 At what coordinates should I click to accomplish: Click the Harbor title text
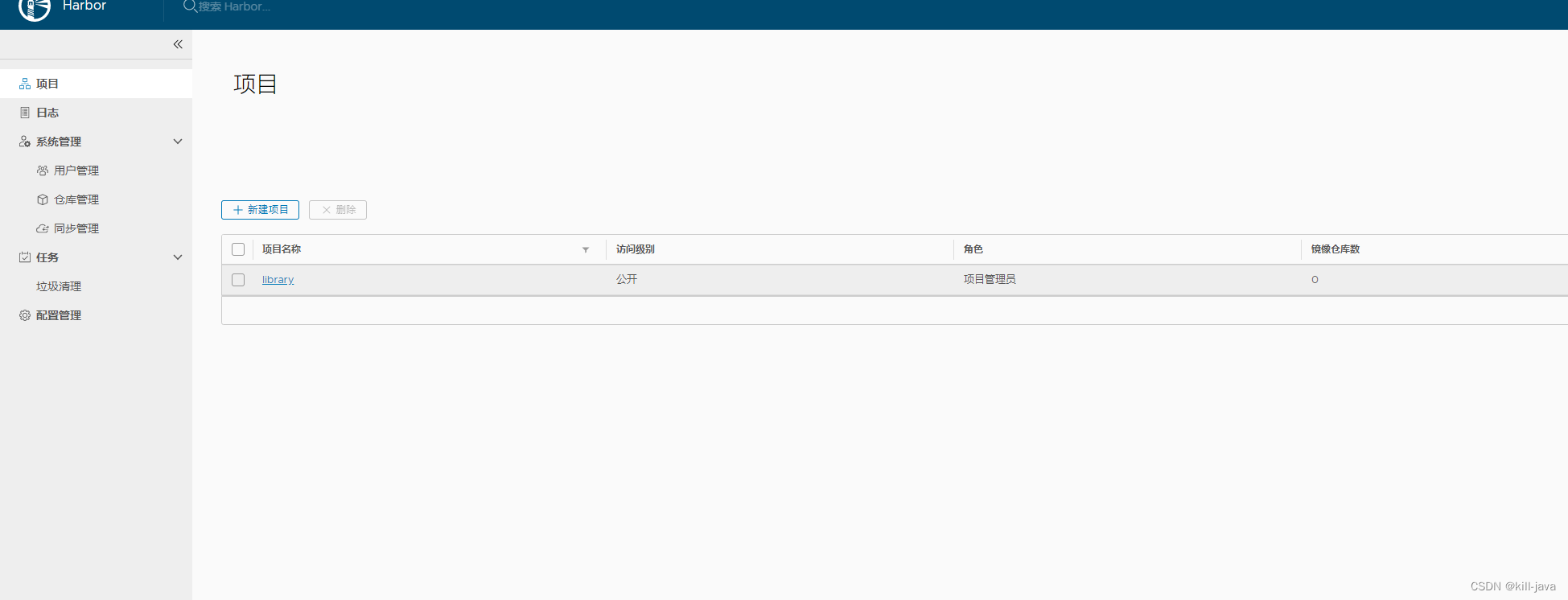(84, 6)
